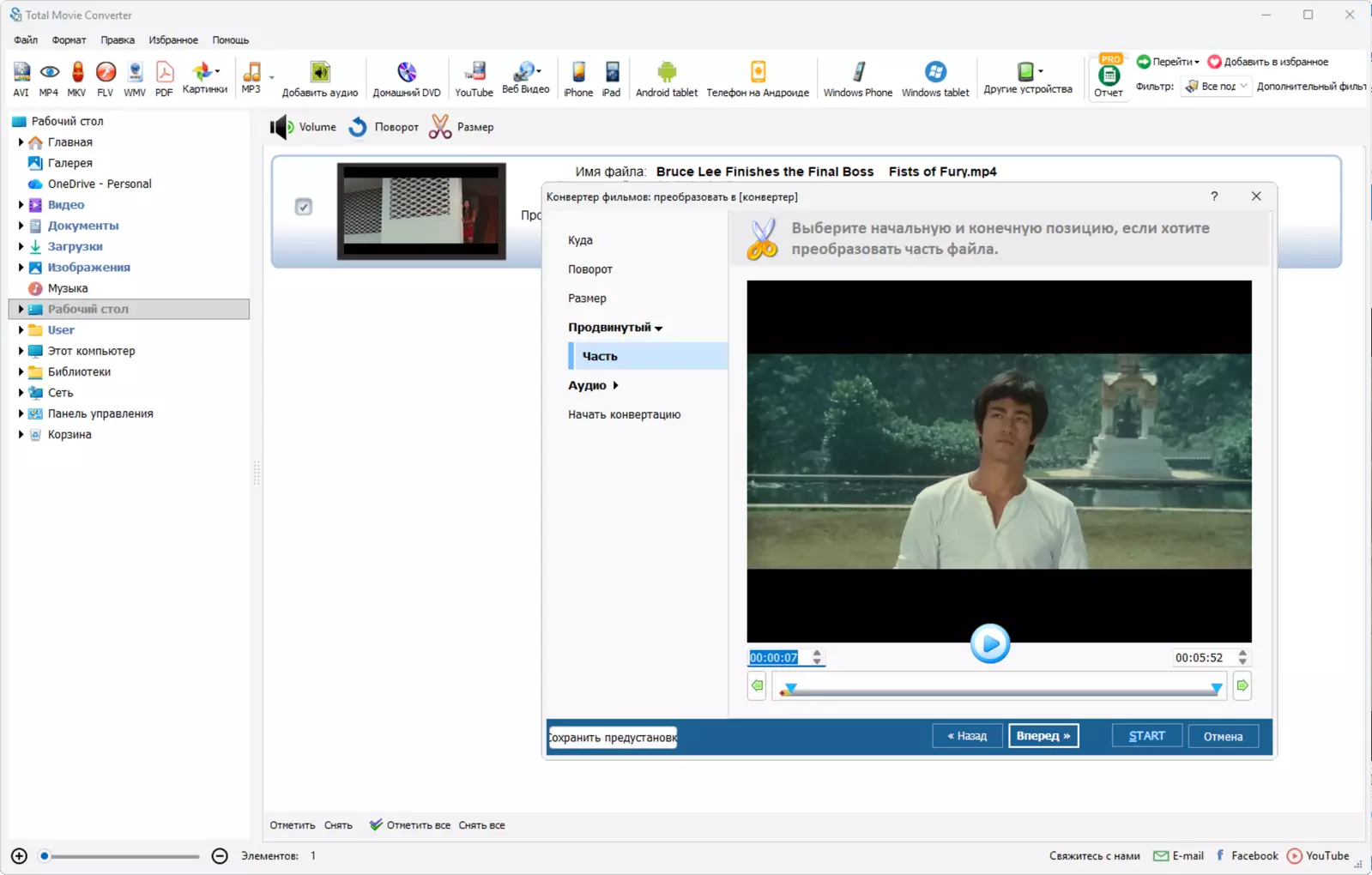This screenshot has height=875, width=1372.
Task: Toggle the video file checkbox
Action: pos(304,207)
